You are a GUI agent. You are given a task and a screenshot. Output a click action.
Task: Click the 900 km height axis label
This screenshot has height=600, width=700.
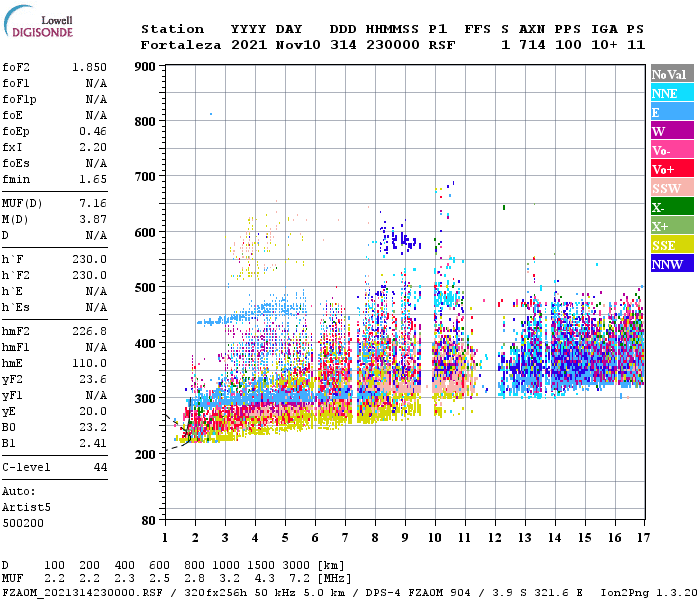(x=145, y=67)
